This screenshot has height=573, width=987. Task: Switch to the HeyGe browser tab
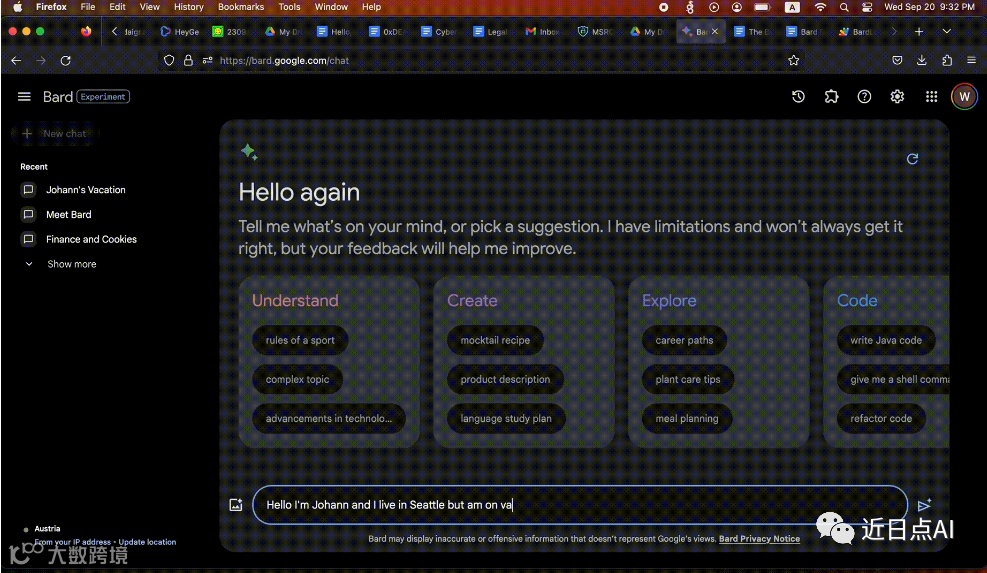coord(179,31)
